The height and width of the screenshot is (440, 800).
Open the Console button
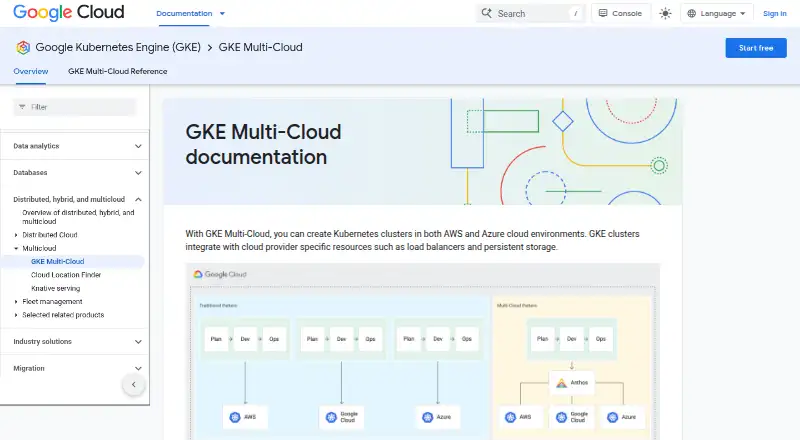pos(620,13)
